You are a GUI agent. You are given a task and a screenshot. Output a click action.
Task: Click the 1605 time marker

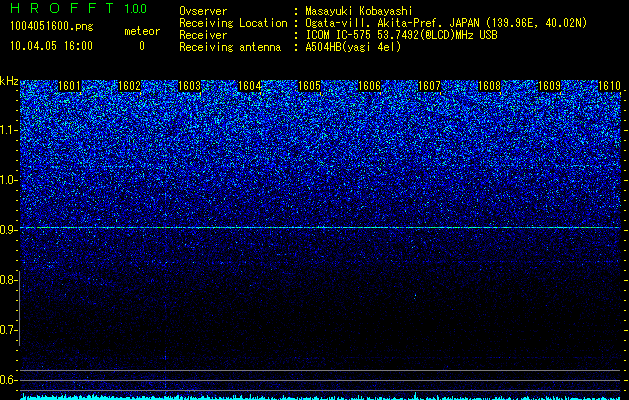310,86
